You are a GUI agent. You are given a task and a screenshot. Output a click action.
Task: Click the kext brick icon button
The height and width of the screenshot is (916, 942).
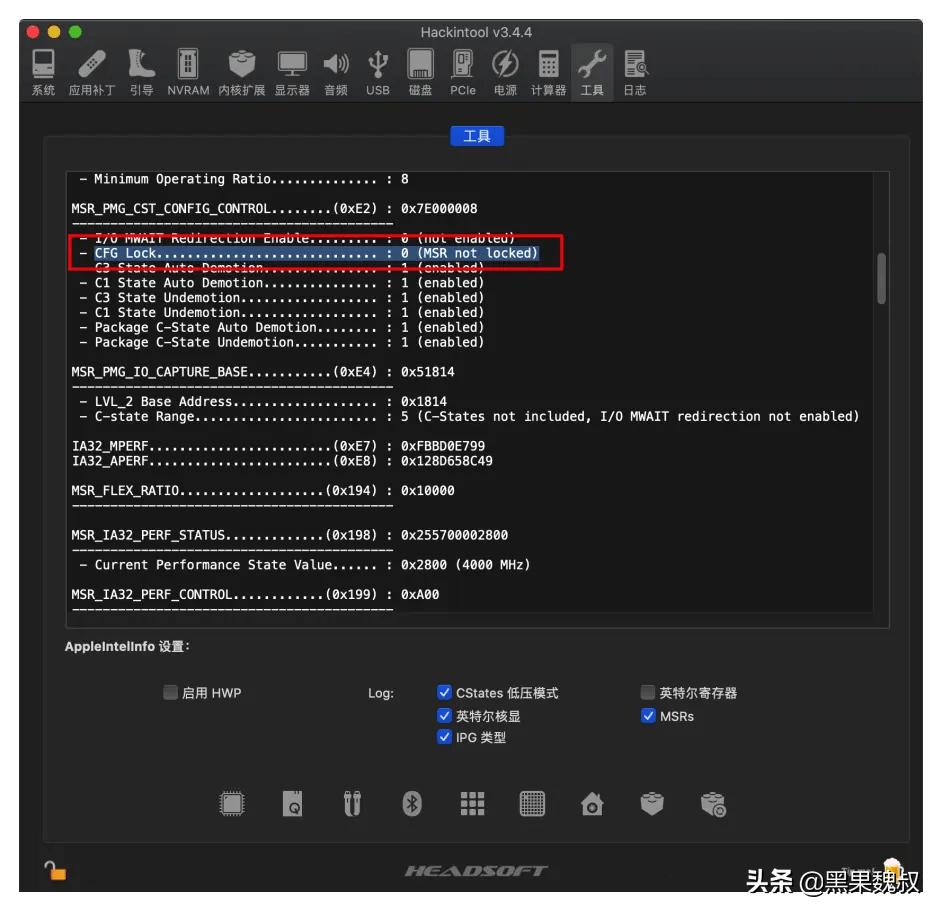tap(652, 804)
